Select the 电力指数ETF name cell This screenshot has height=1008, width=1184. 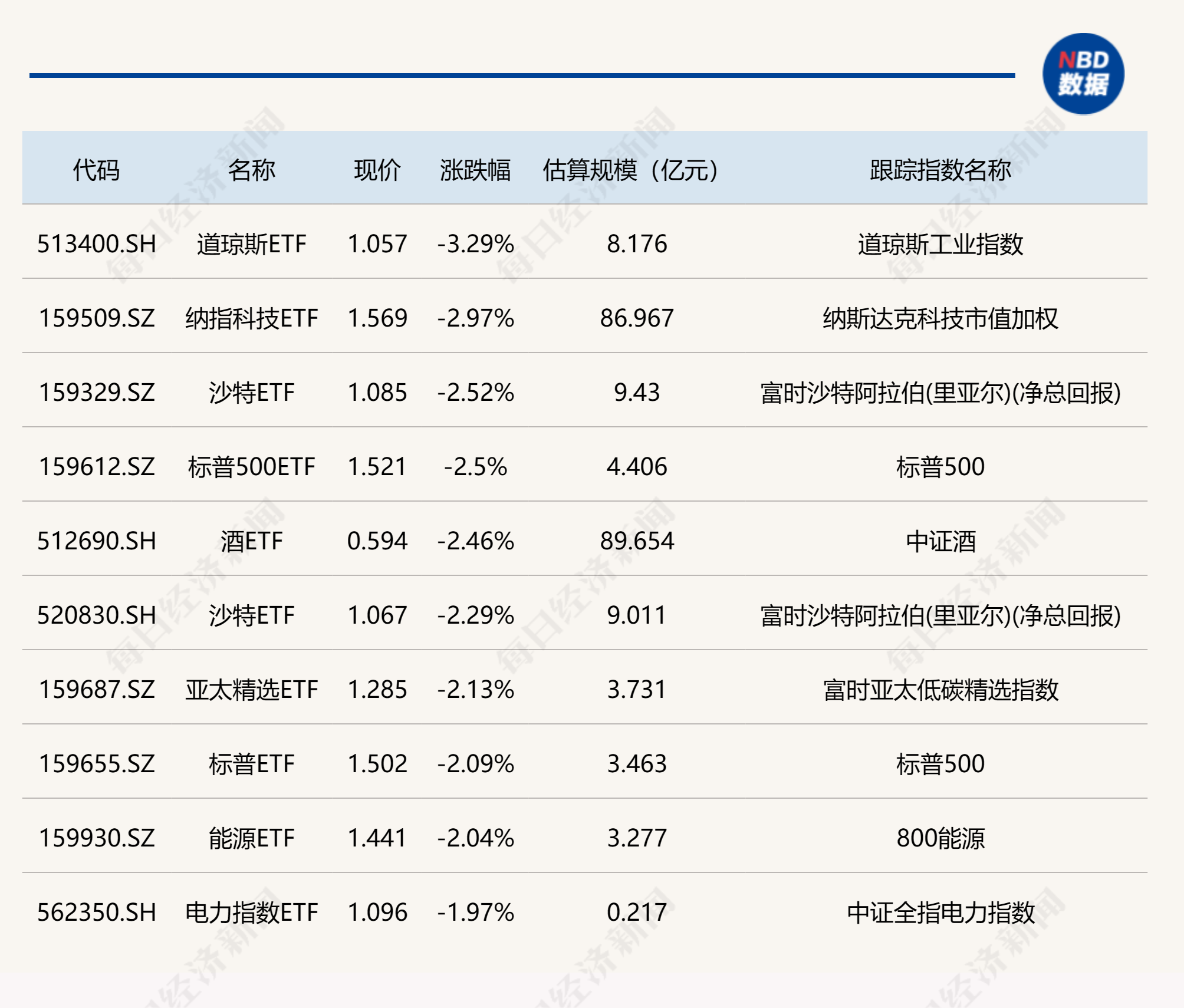252,913
